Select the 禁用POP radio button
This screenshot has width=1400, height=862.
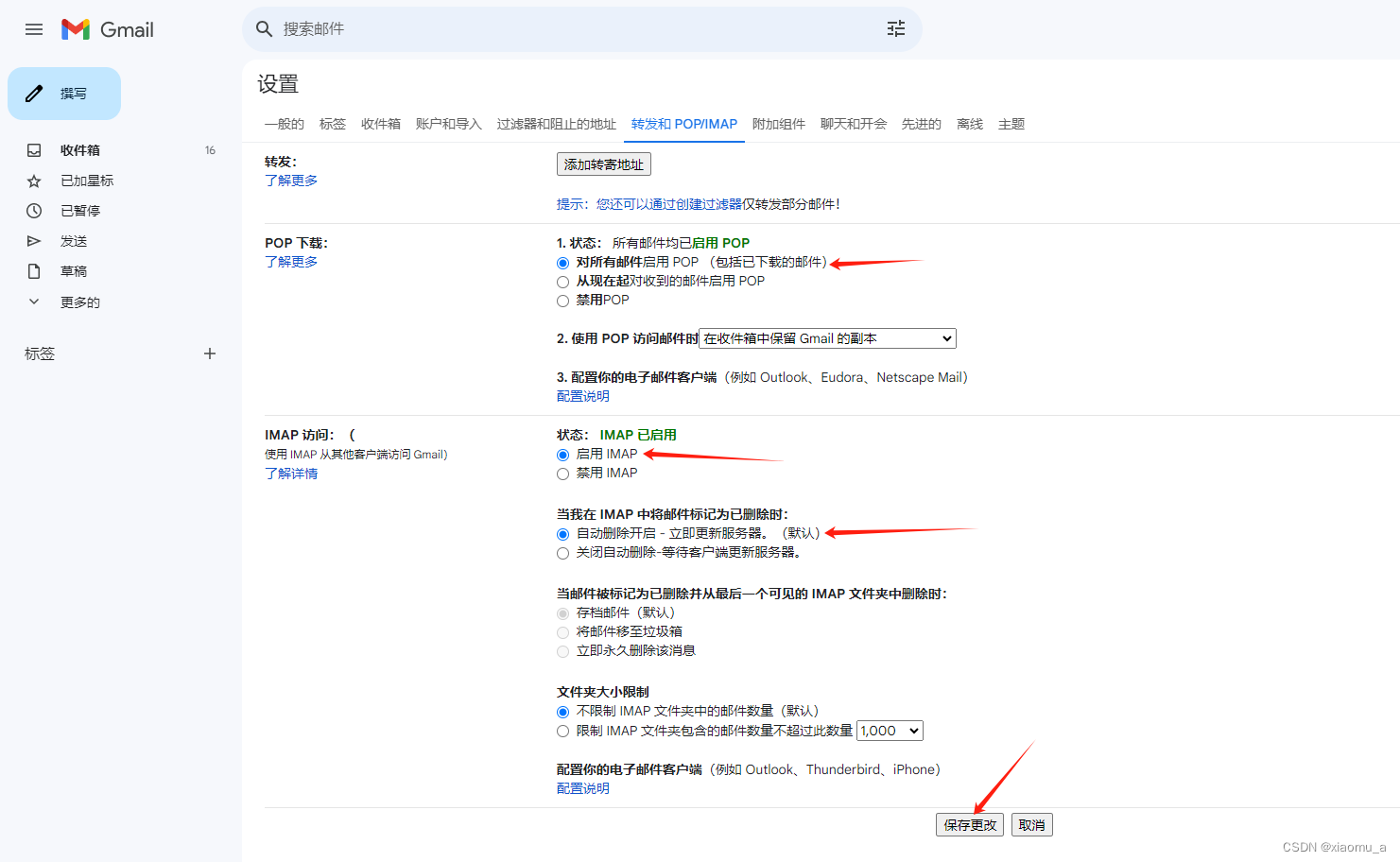[x=563, y=301]
